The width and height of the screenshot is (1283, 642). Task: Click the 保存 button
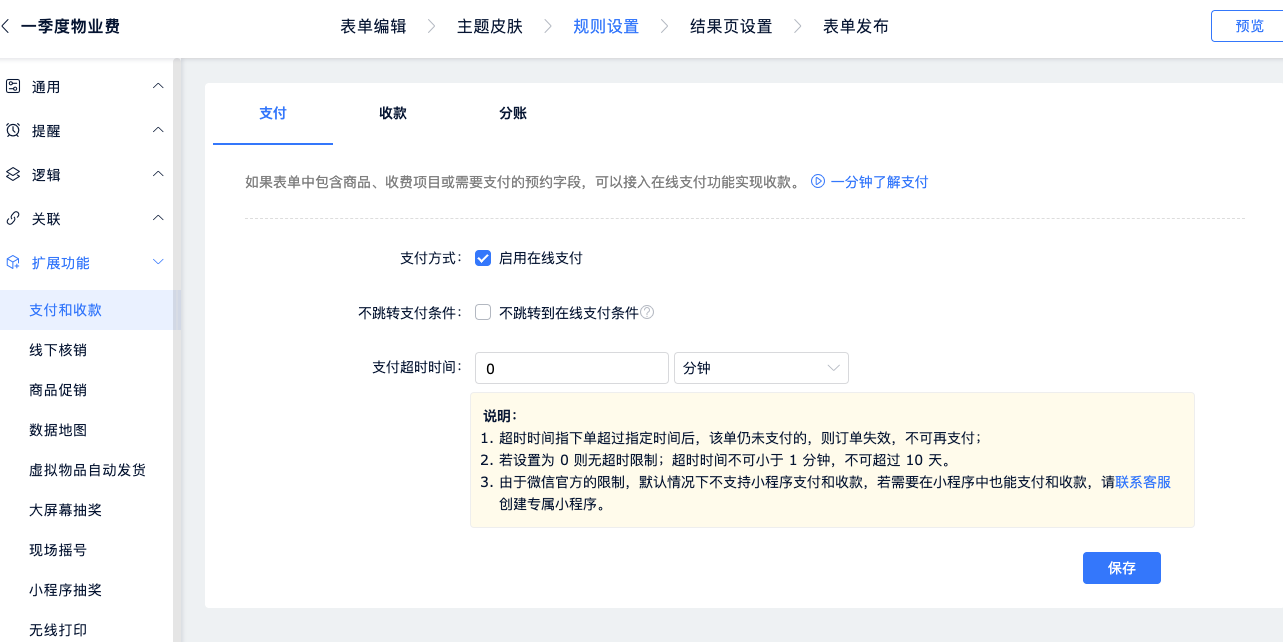pos(1121,568)
